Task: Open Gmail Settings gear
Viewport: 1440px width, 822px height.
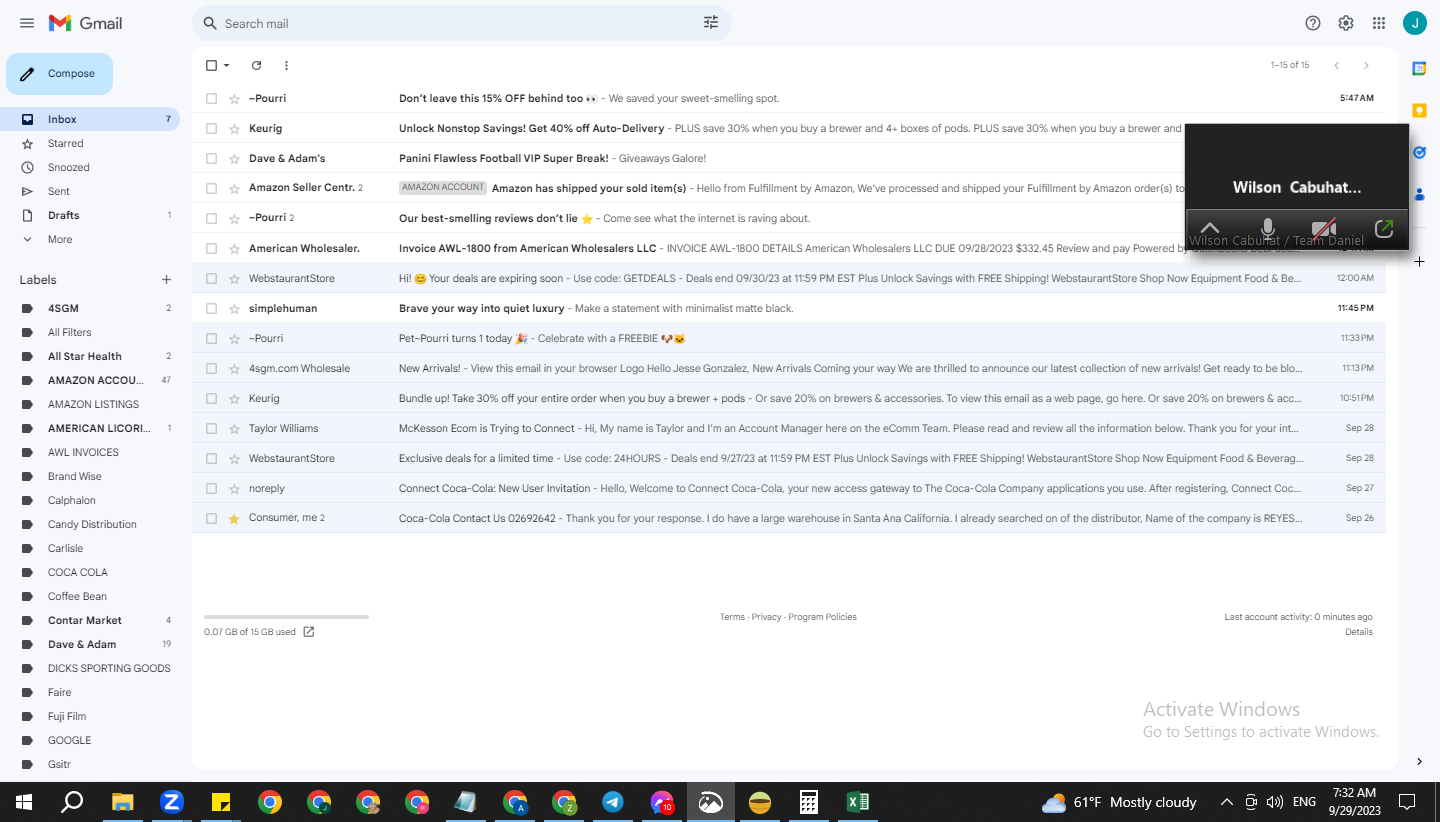Action: pos(1346,23)
